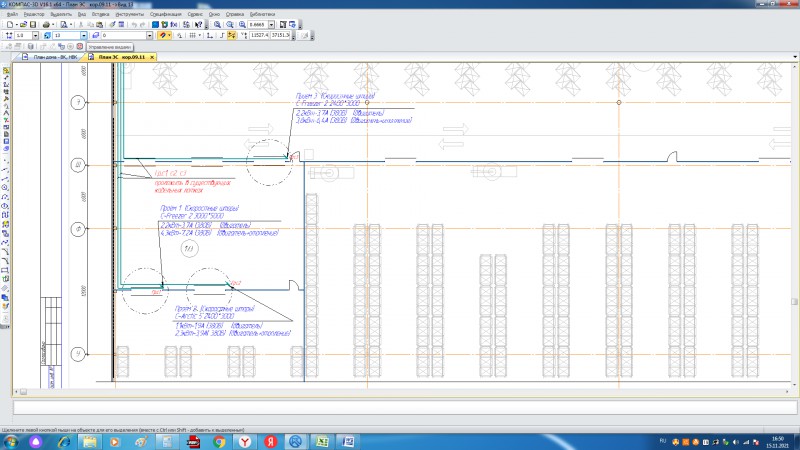800x450 pixels.
Task: Activate the context help pointer icon
Action: click(x=198, y=24)
